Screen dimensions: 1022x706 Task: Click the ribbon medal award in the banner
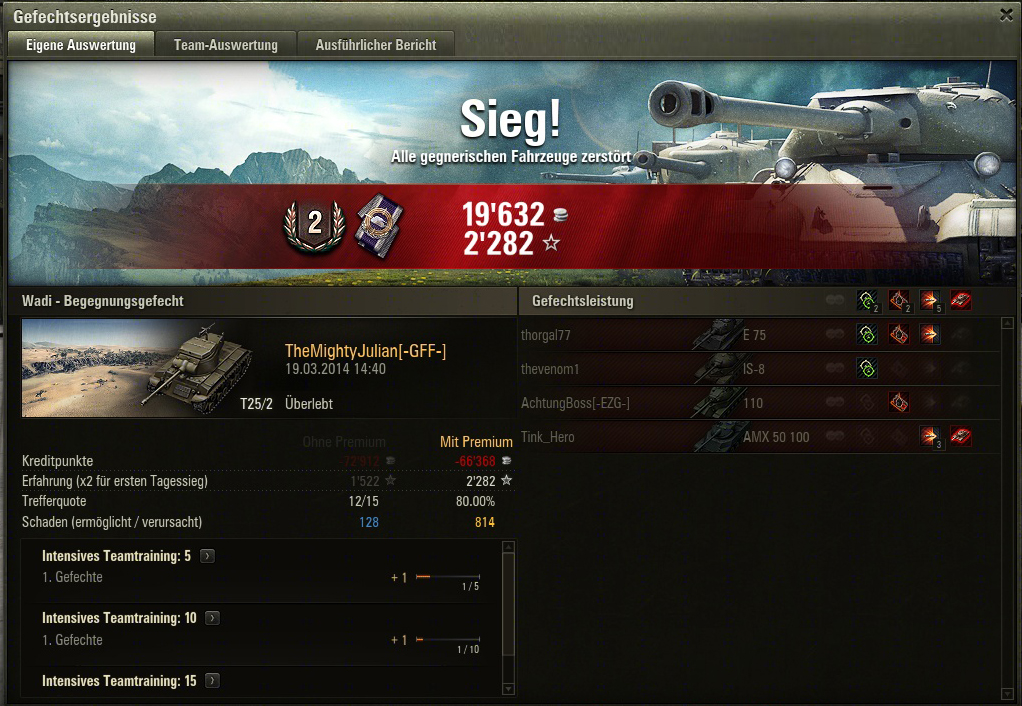(379, 226)
